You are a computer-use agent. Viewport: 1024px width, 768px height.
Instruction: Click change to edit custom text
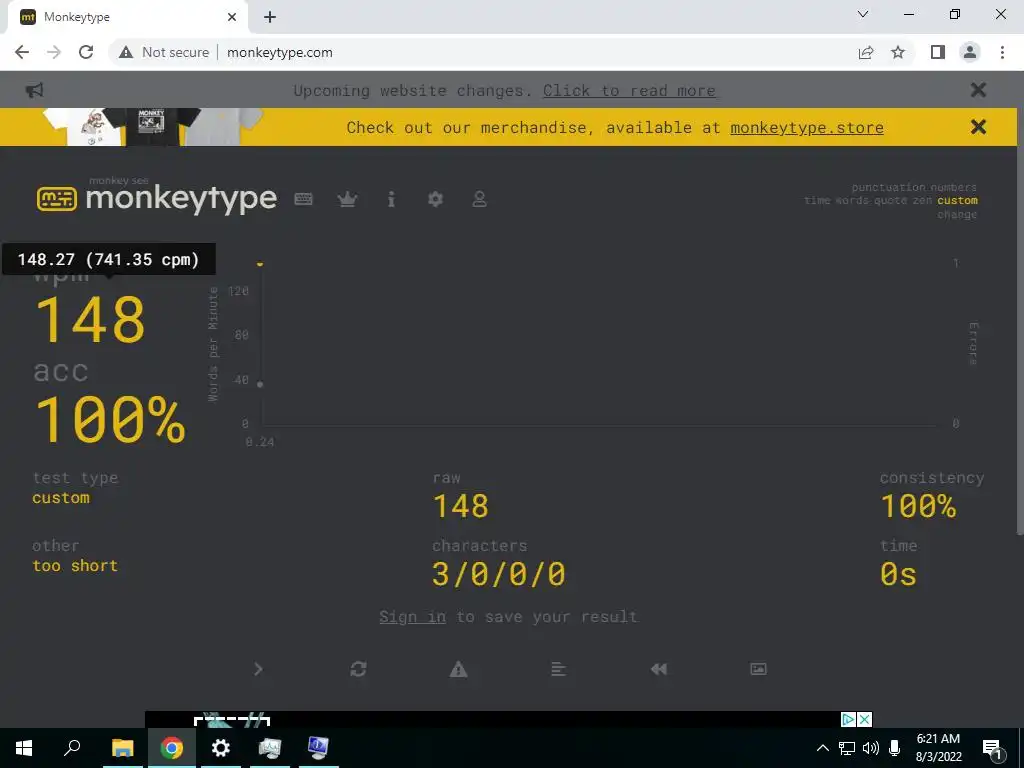[957, 214]
